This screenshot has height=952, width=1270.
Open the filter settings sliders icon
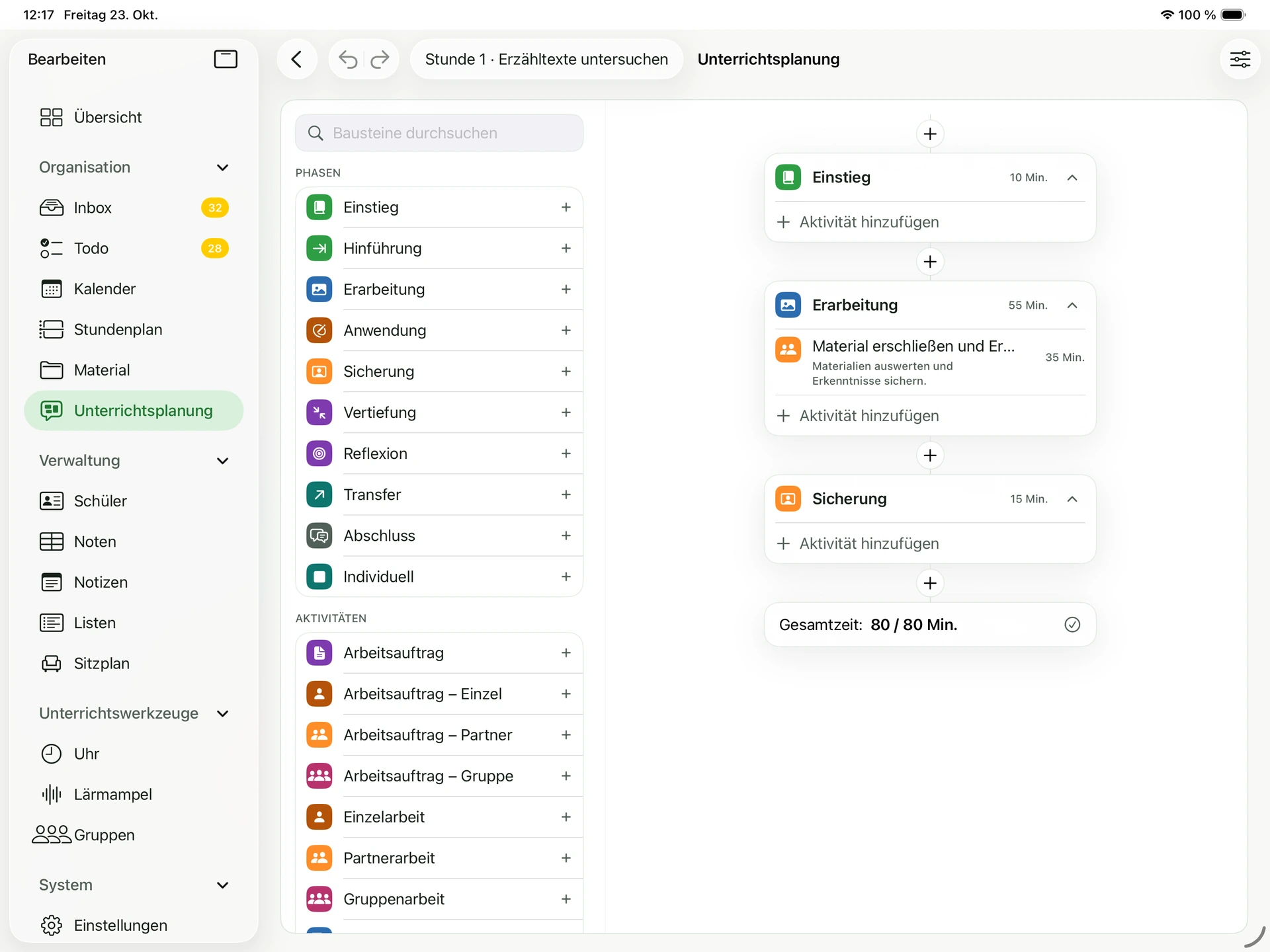pyautogui.click(x=1240, y=59)
